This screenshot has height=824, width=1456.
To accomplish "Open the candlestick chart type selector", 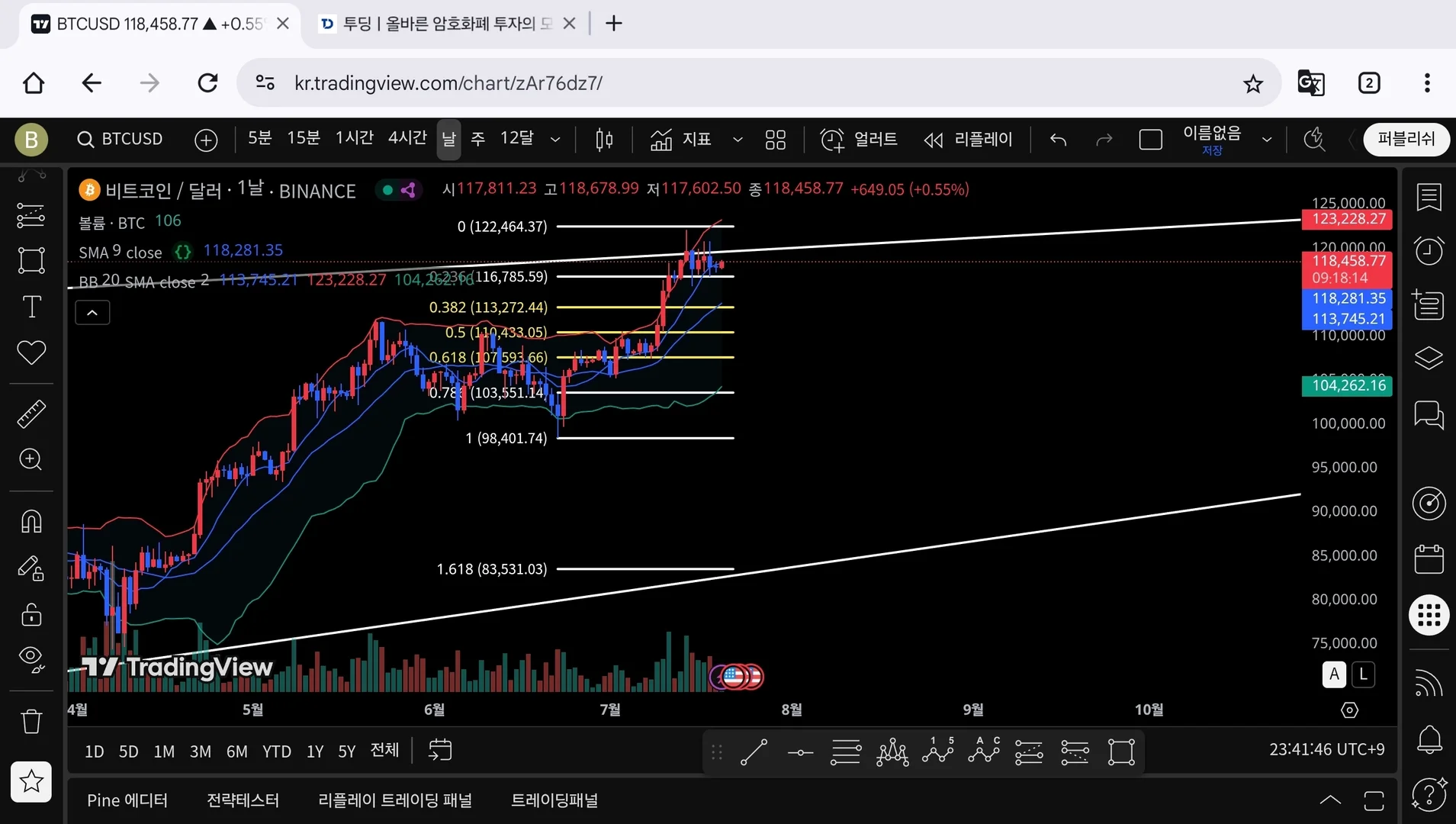I will (604, 140).
